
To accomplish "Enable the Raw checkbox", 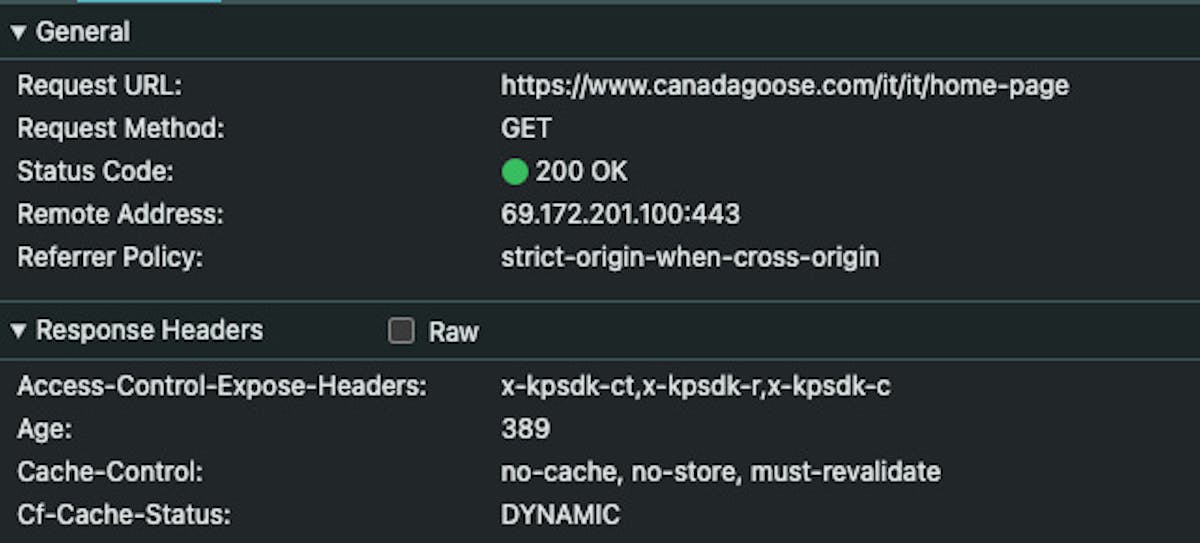I will coord(401,332).
